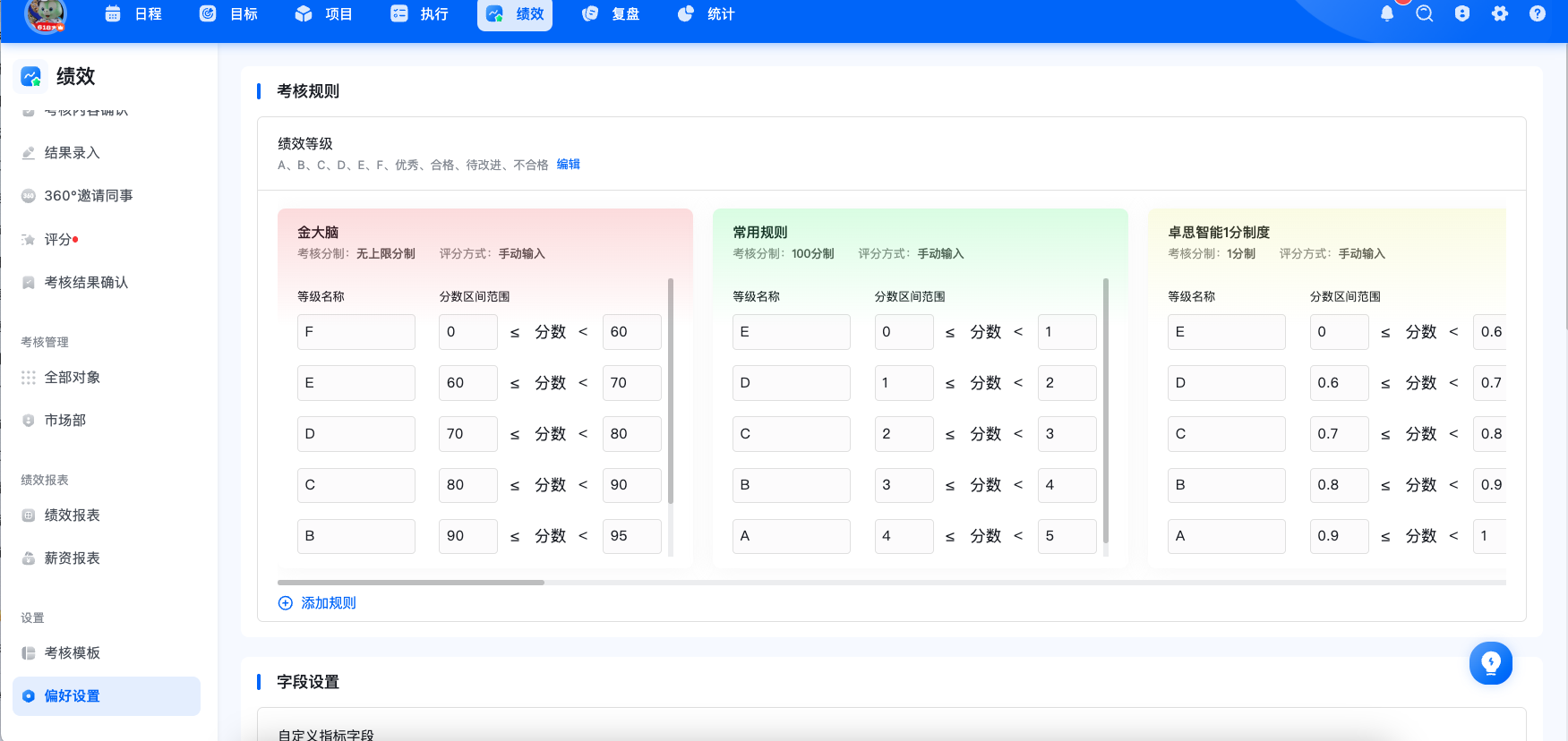Go to the 复盘 tab
This screenshot has width=1568, height=741.
tap(612, 14)
